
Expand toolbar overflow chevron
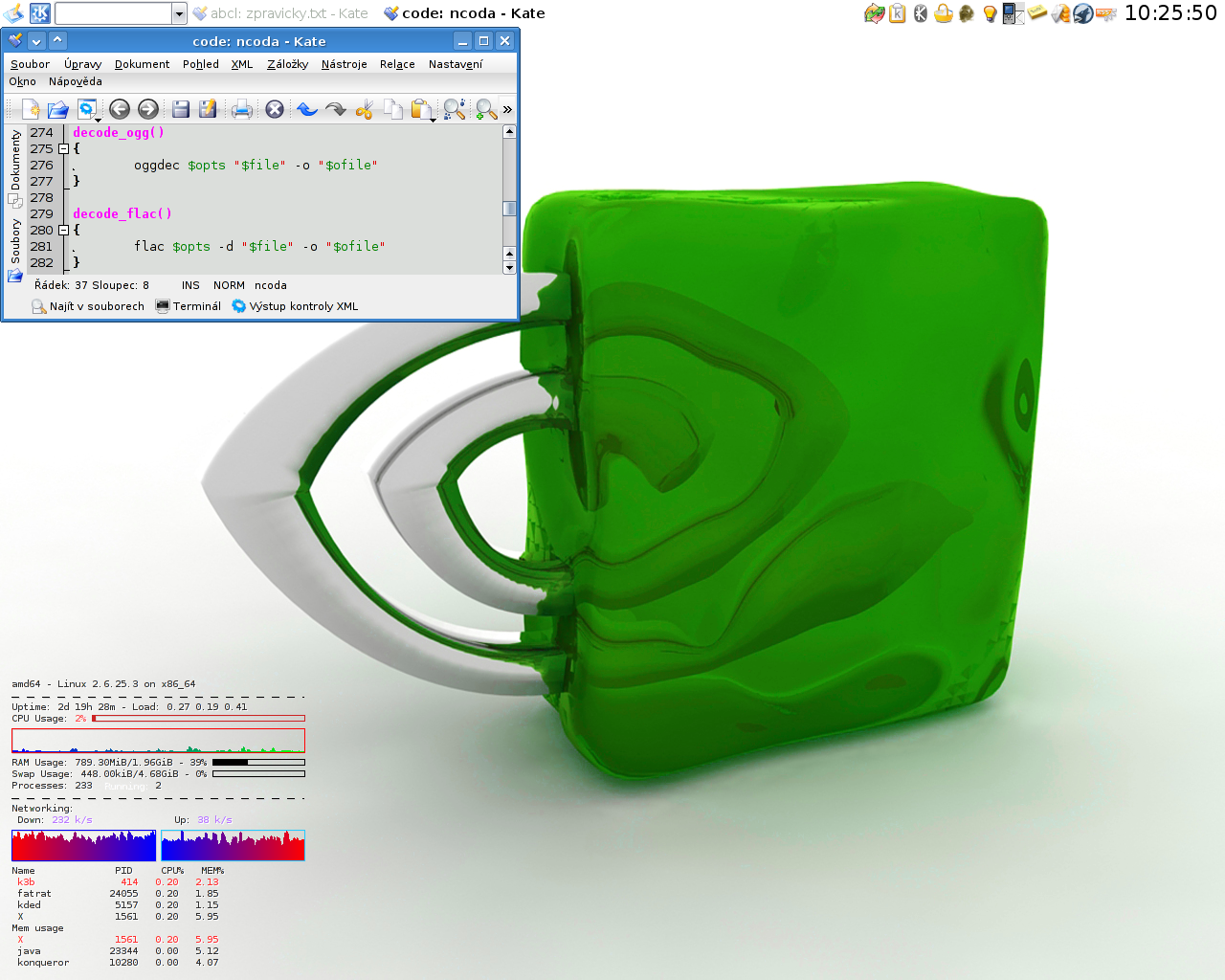(x=507, y=109)
